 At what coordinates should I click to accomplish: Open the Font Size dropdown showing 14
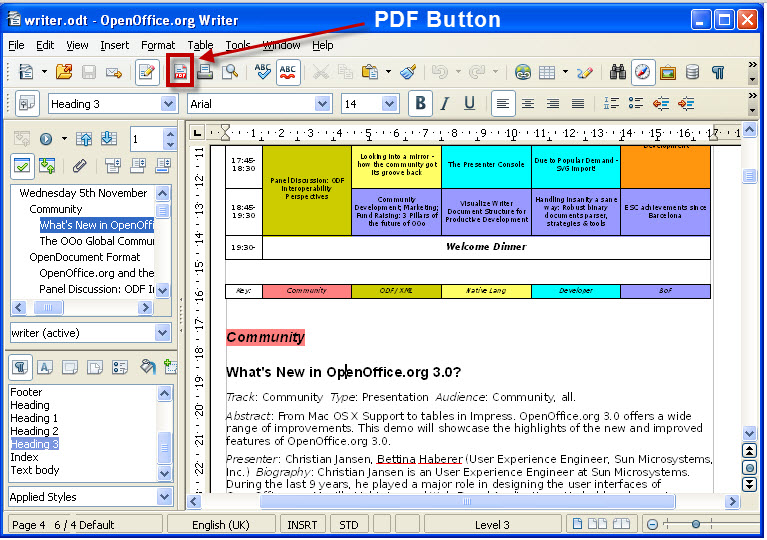coord(389,104)
